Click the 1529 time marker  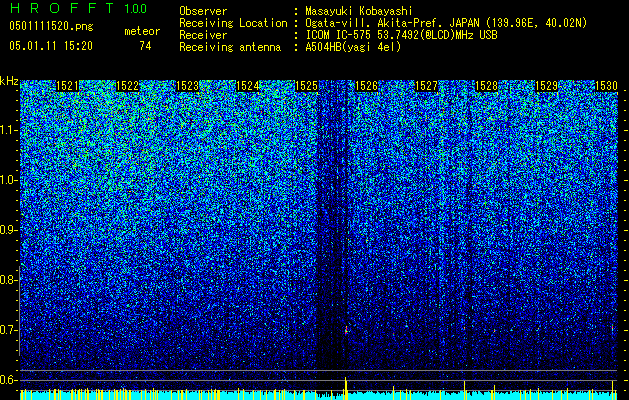tap(546, 86)
